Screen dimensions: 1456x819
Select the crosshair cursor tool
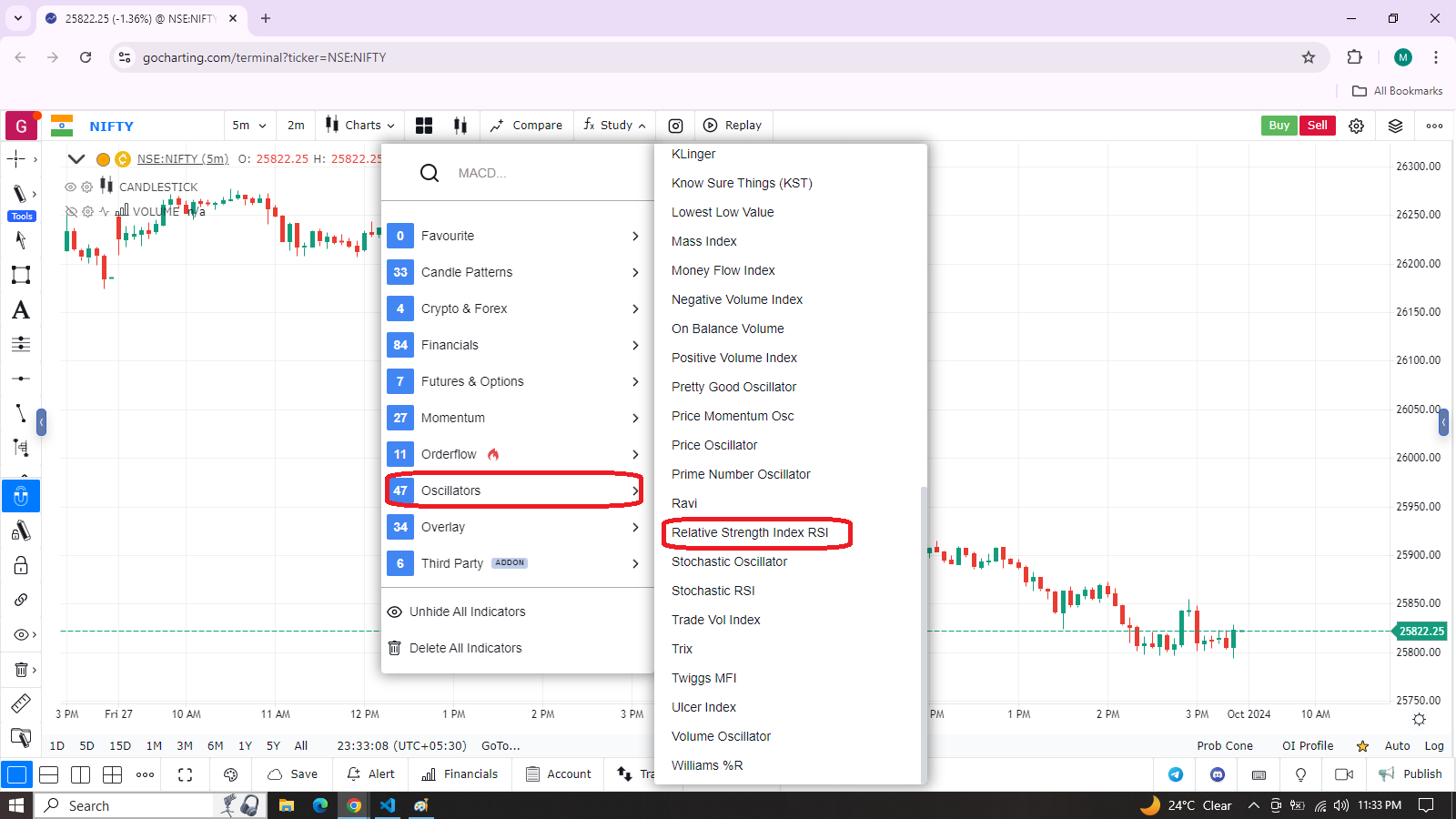pos(16,159)
